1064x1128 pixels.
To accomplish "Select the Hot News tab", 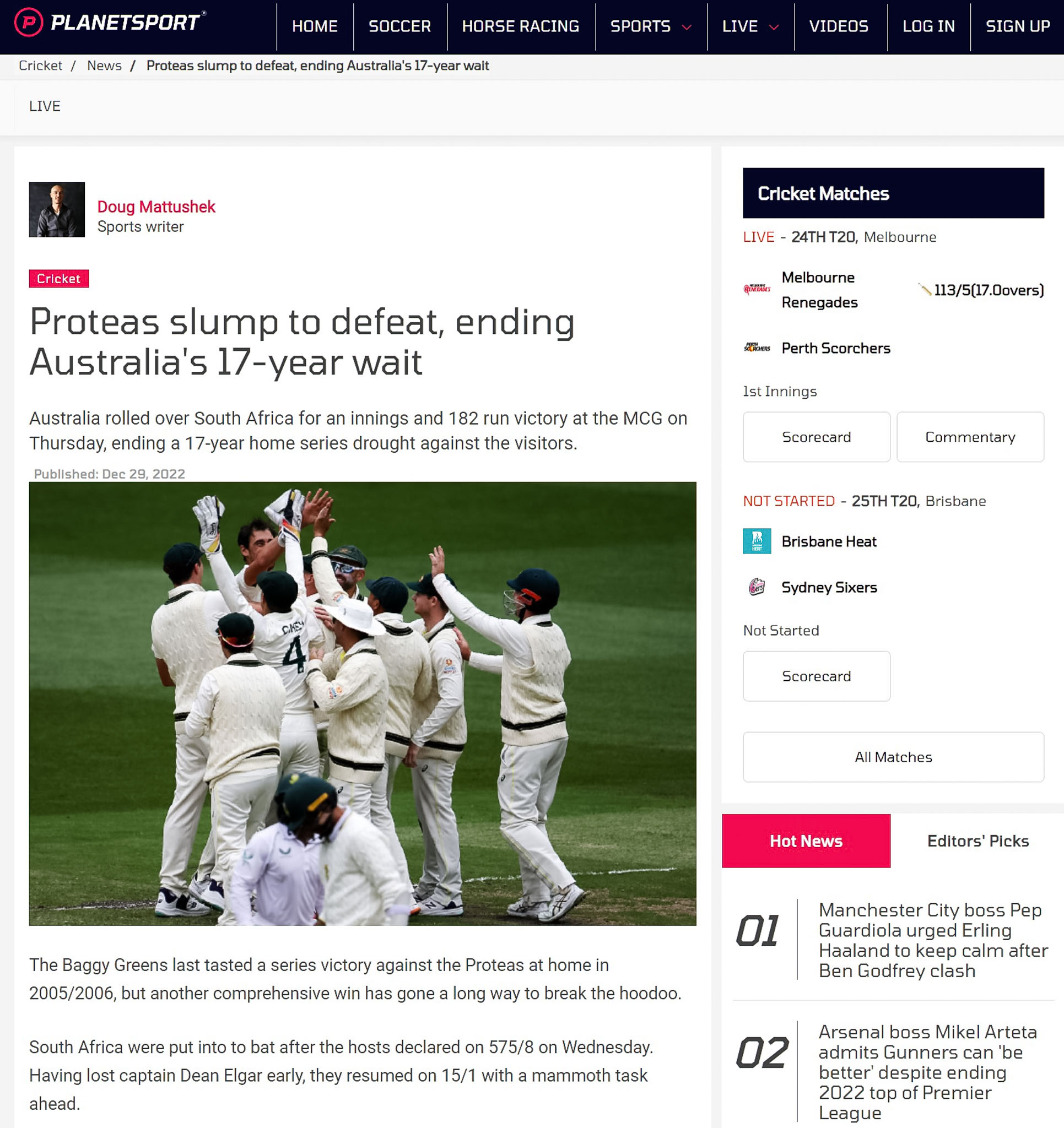I will click(806, 841).
